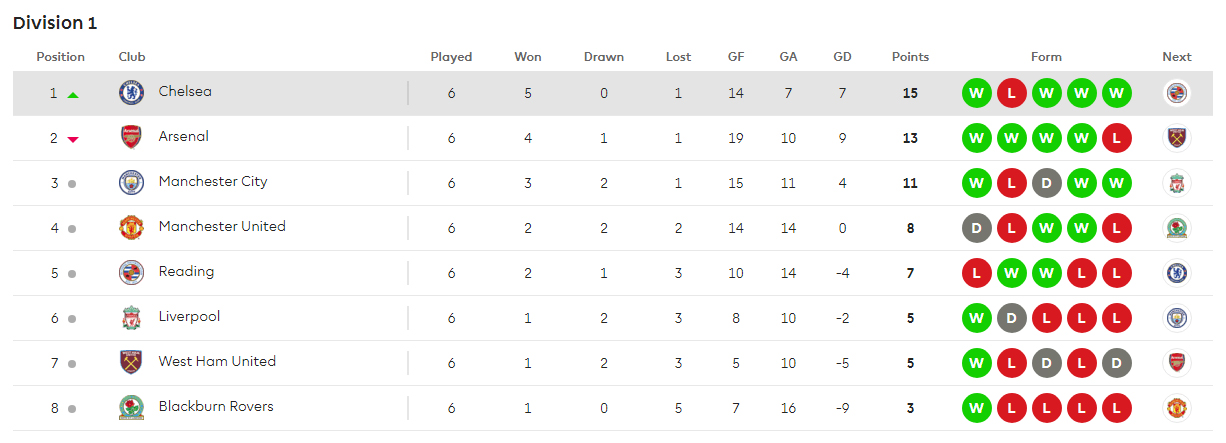Select Manchester City's grey draw badge in Form
Screen dimensions: 1226x443
(1046, 183)
